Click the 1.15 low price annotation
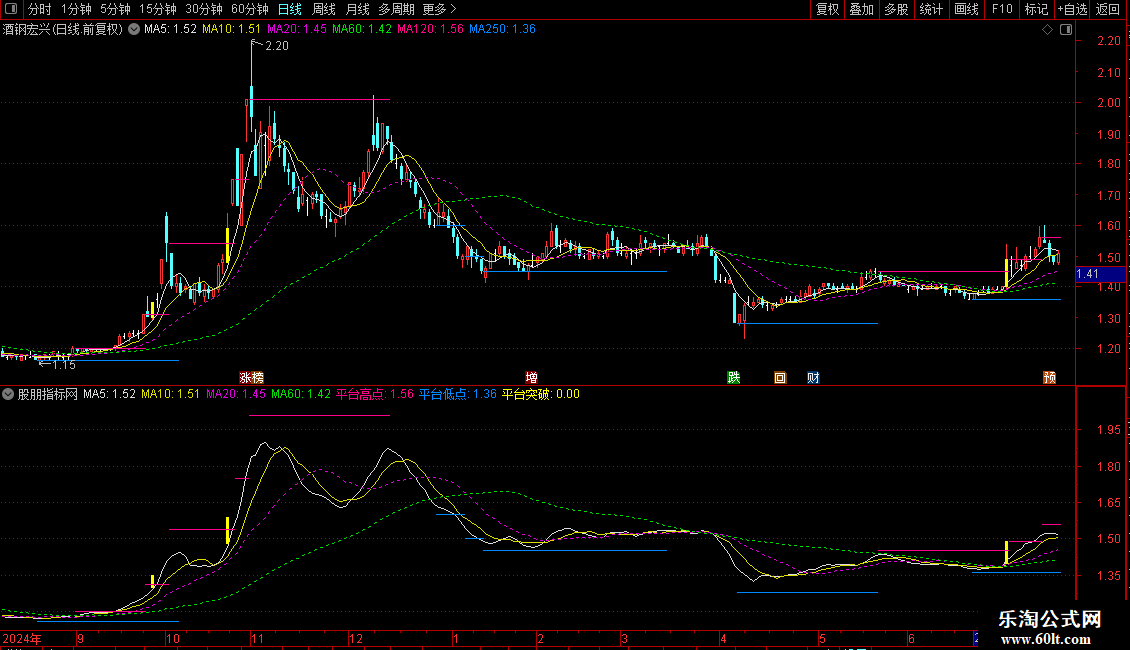Viewport: 1130px width, 650px height. (64, 365)
